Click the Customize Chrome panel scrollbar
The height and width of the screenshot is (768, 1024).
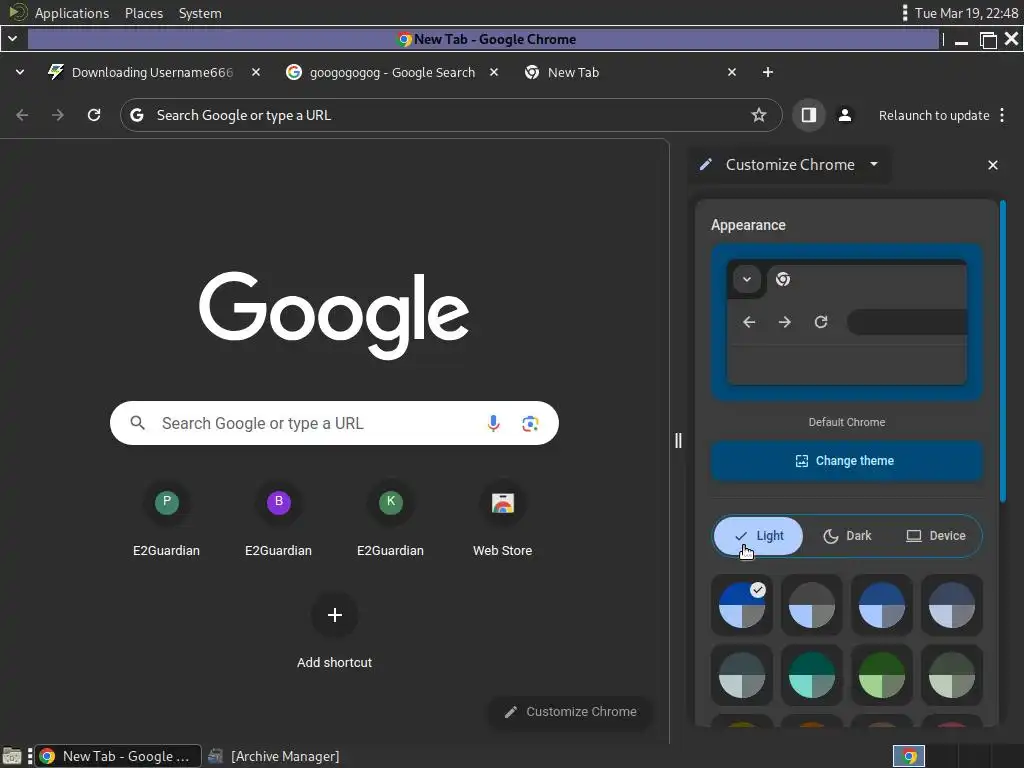point(1002,353)
